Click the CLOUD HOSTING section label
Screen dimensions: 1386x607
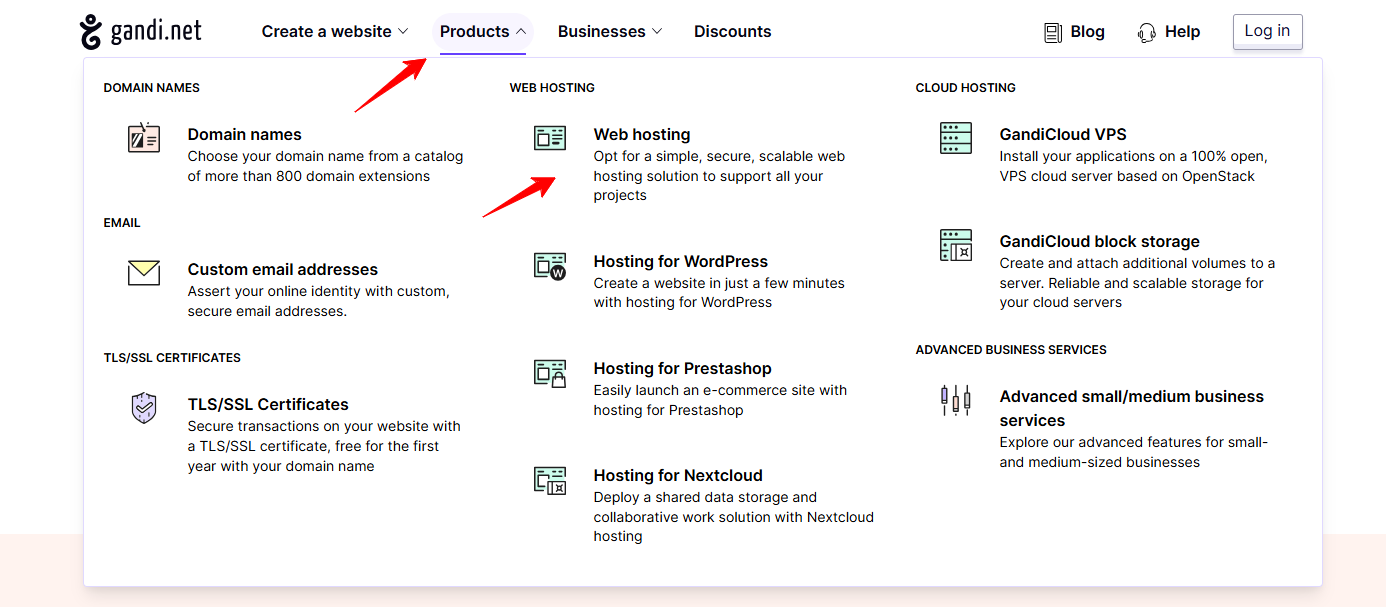point(966,88)
